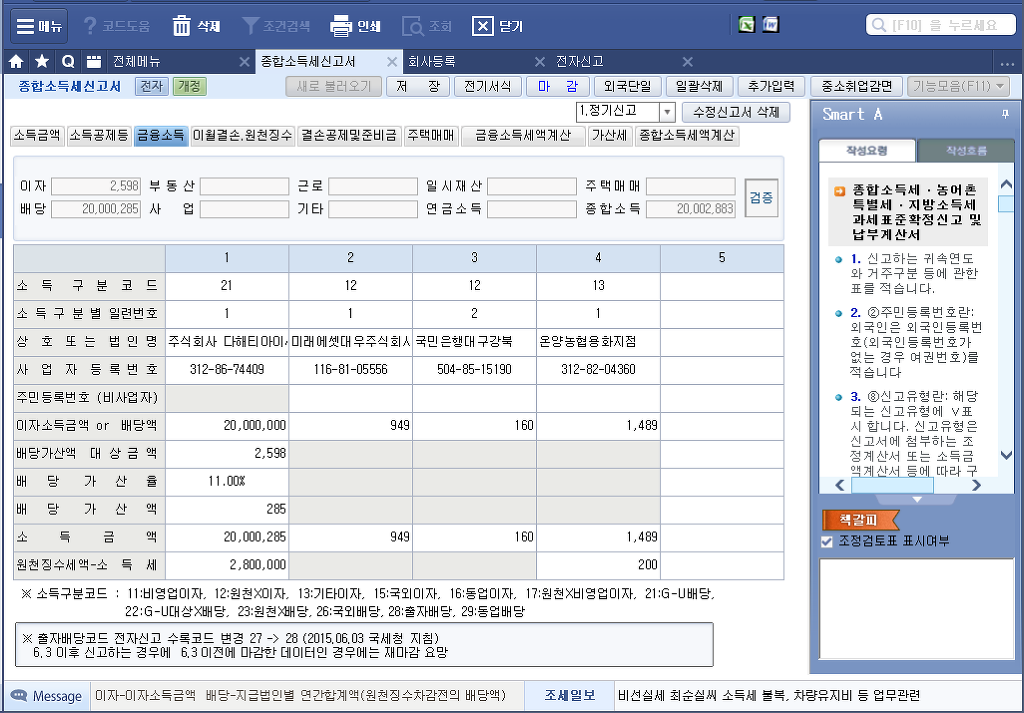Click the 인쇄 printer icon
Viewport: 1024px width, 713px height.
[341, 26]
